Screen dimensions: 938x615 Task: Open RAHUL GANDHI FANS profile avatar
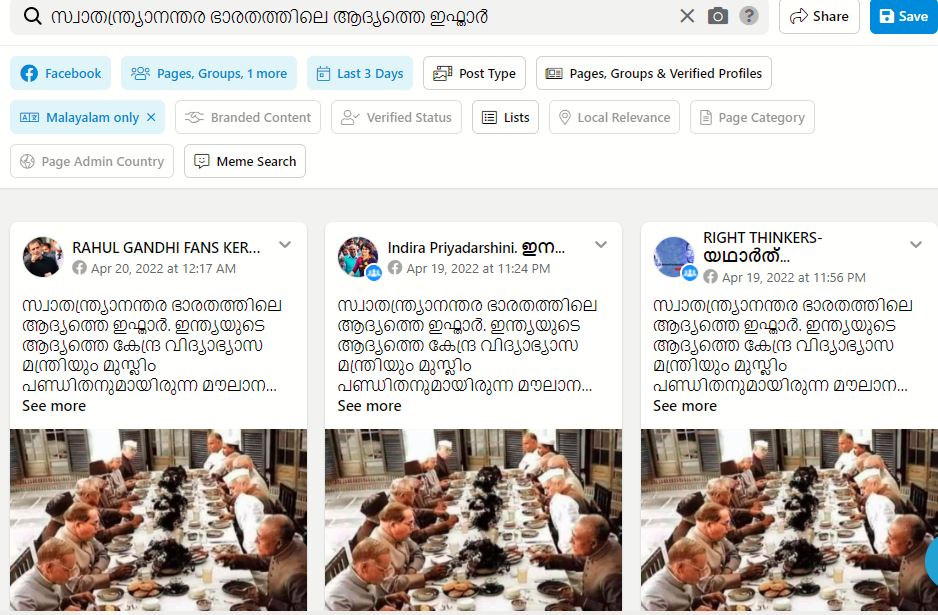pyautogui.click(x=42, y=257)
